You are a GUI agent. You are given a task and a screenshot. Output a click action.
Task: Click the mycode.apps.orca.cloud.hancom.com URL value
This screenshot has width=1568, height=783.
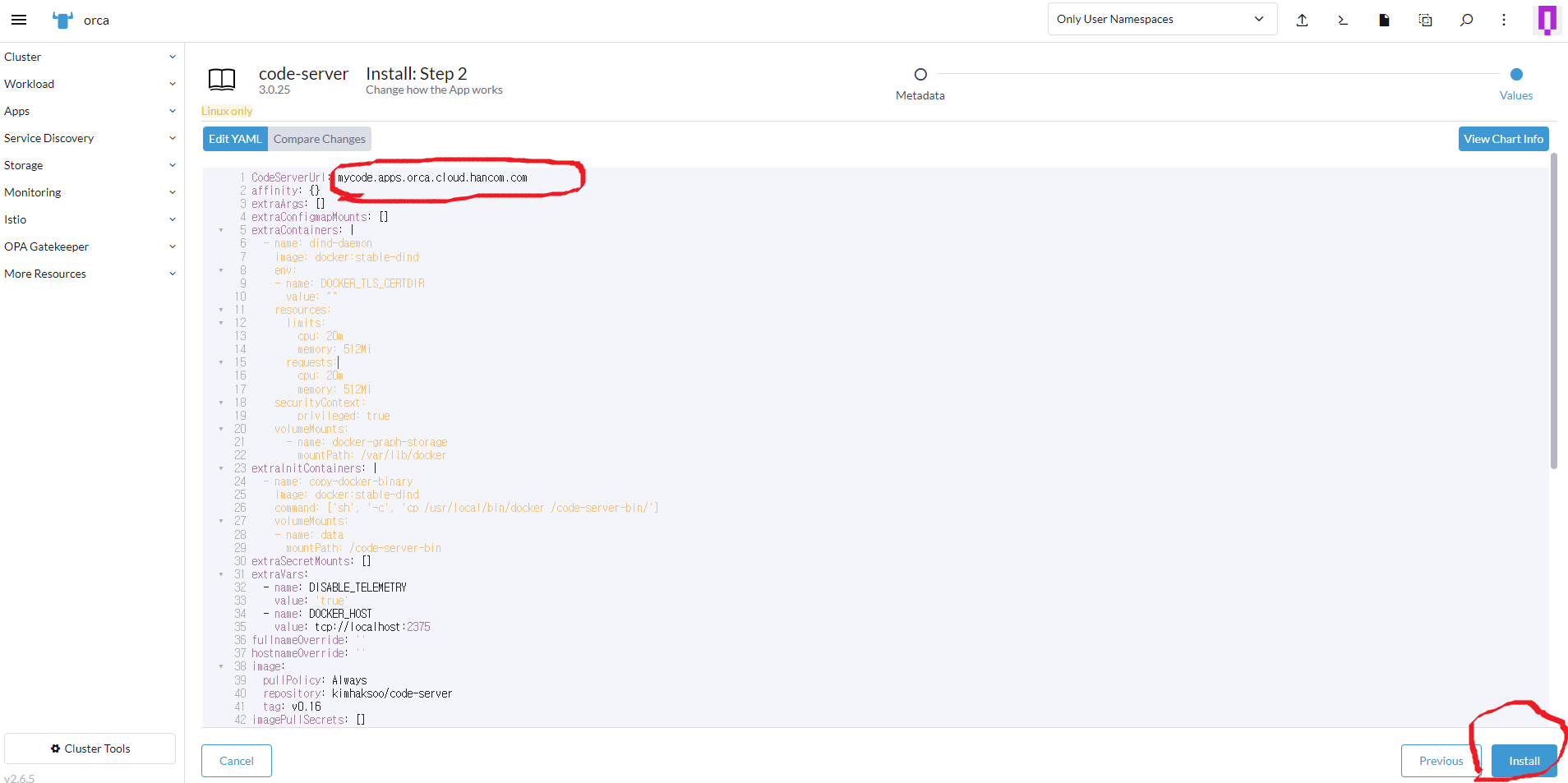coord(432,177)
